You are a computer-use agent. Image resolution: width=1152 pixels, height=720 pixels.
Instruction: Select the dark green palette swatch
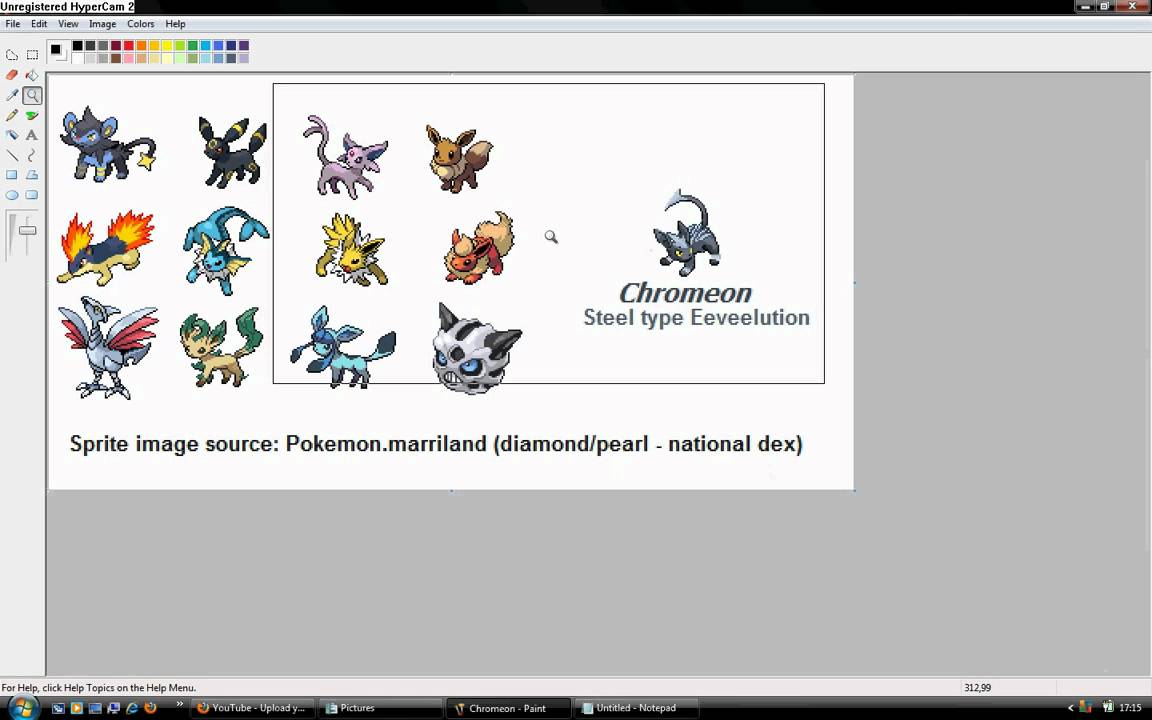tap(192, 46)
